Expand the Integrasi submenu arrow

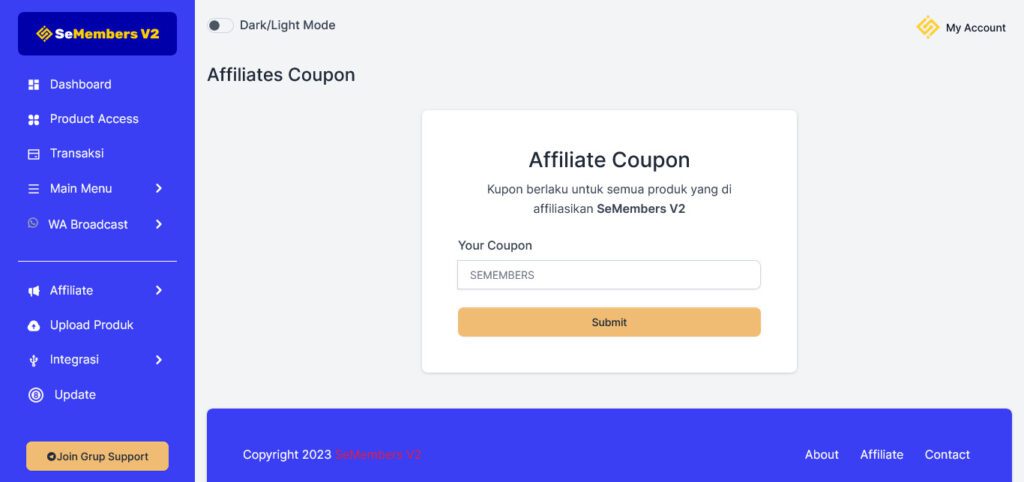point(159,360)
